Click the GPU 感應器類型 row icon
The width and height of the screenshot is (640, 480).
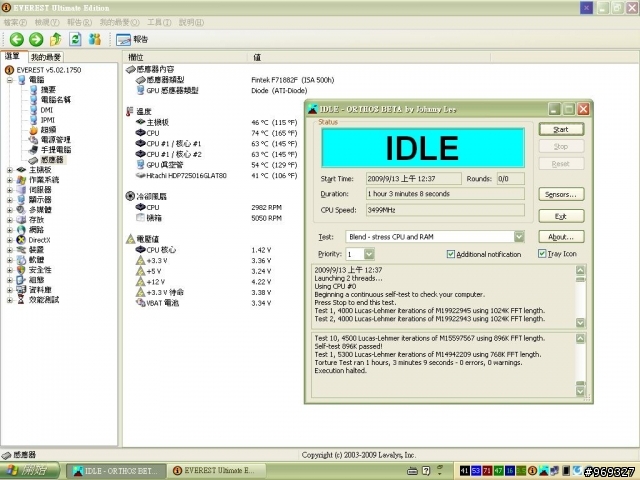[140, 90]
